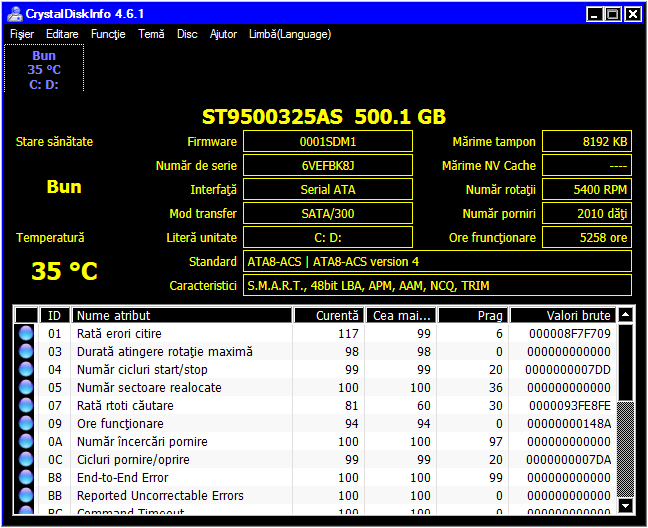The height and width of the screenshot is (528, 648).
Task: Click status orb for Cicluri pornire/oprire
Action: coord(26,459)
